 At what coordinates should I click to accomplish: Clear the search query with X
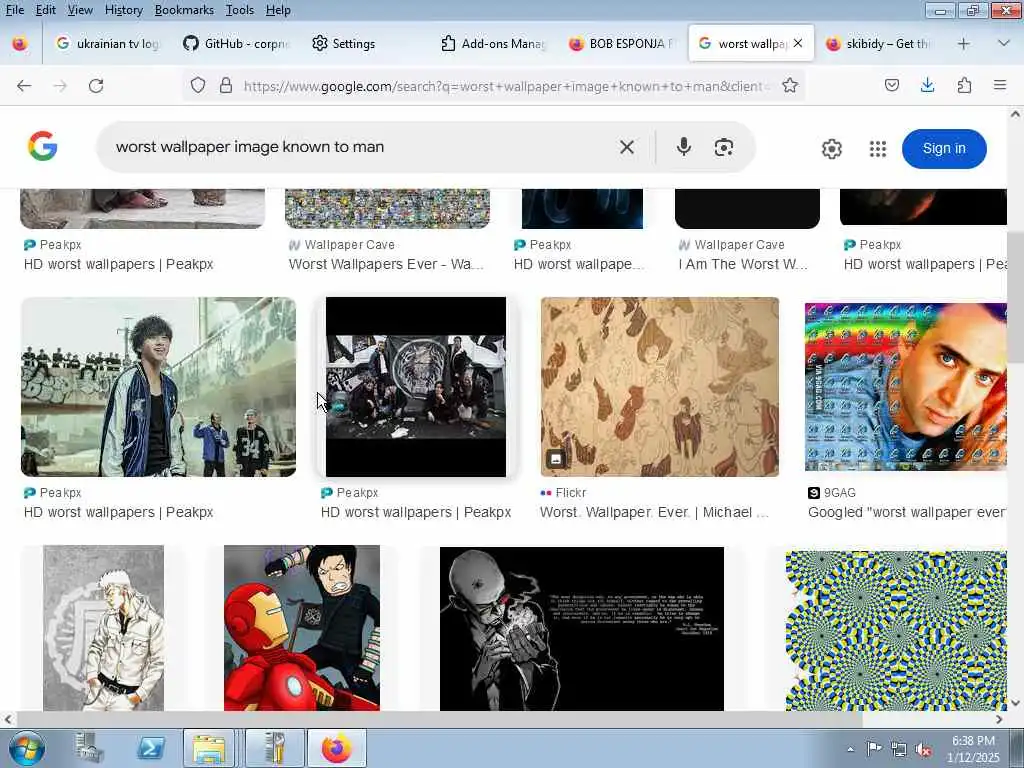click(627, 148)
